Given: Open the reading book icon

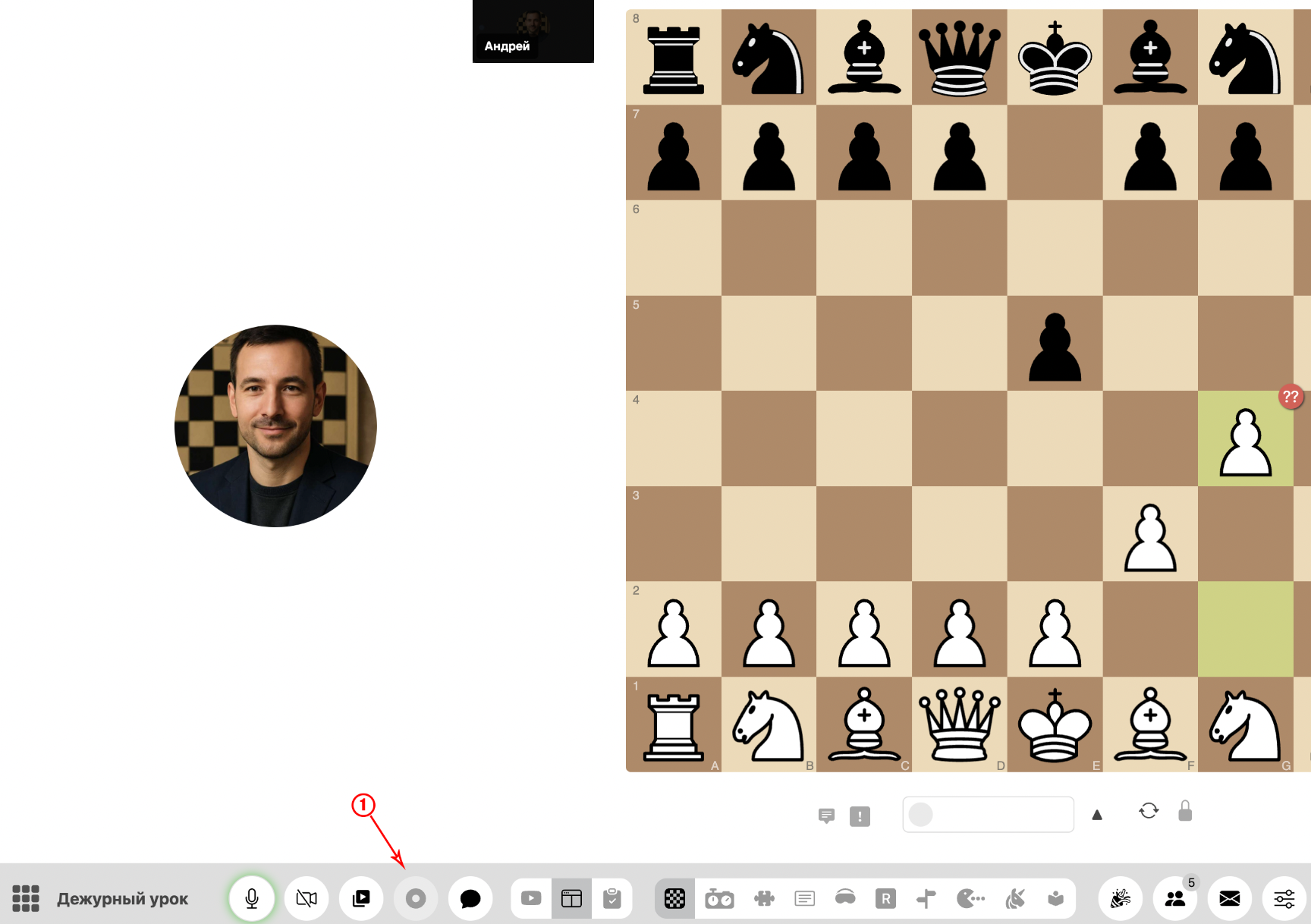Looking at the screenshot, I should click(x=1055, y=898).
